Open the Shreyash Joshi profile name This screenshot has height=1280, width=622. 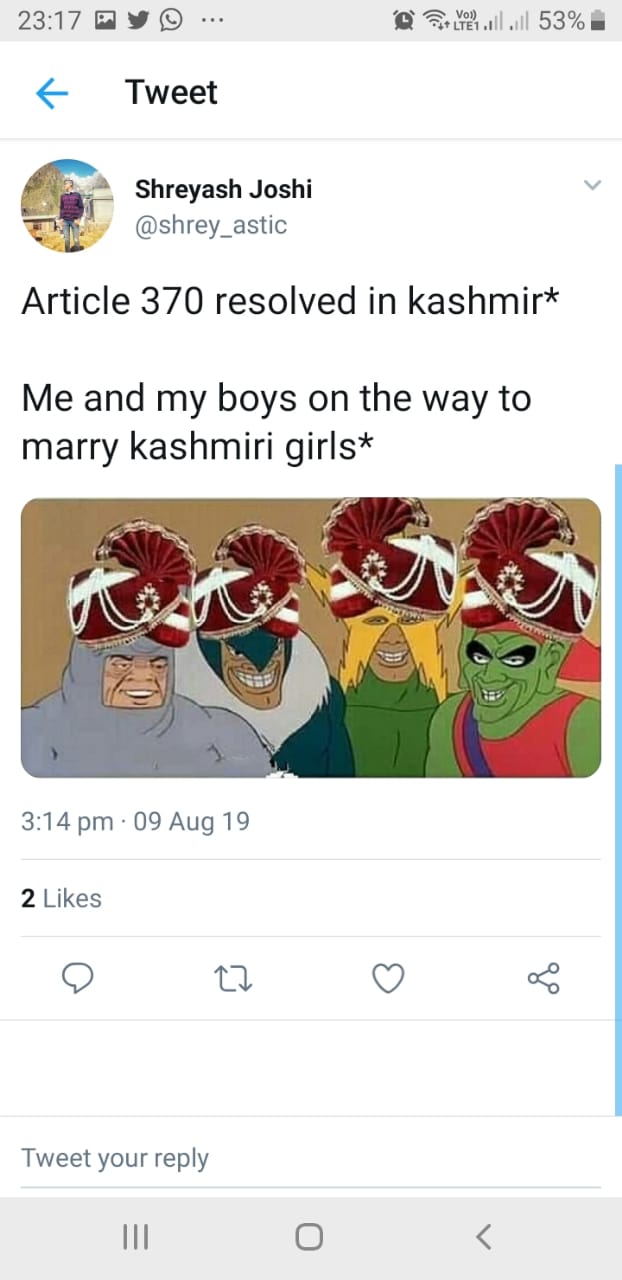tap(224, 189)
